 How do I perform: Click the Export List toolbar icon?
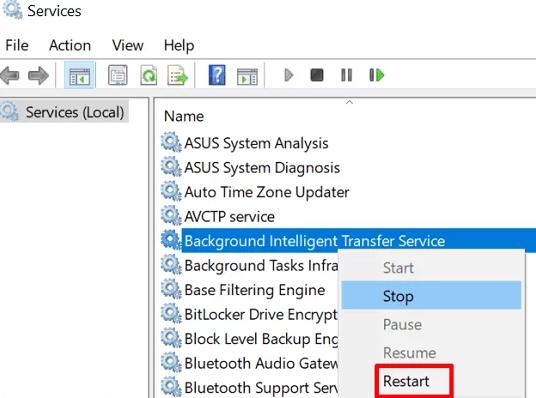point(177,75)
